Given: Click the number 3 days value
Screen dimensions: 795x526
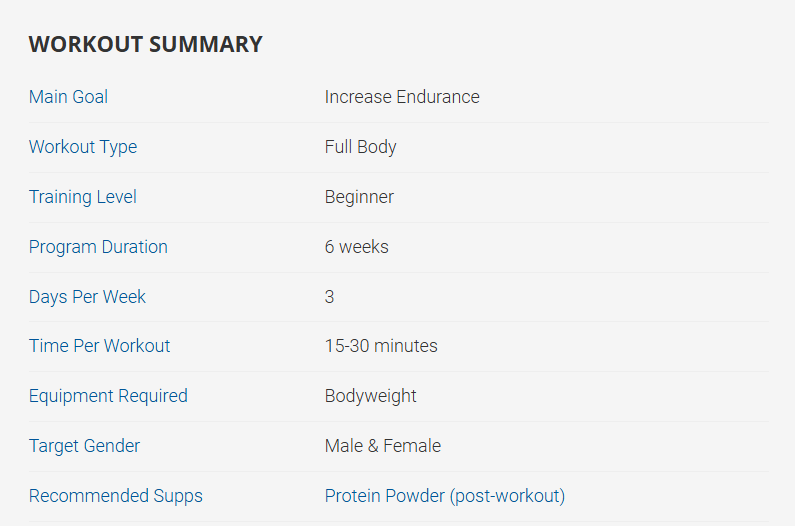Looking at the screenshot, I should coord(329,297).
